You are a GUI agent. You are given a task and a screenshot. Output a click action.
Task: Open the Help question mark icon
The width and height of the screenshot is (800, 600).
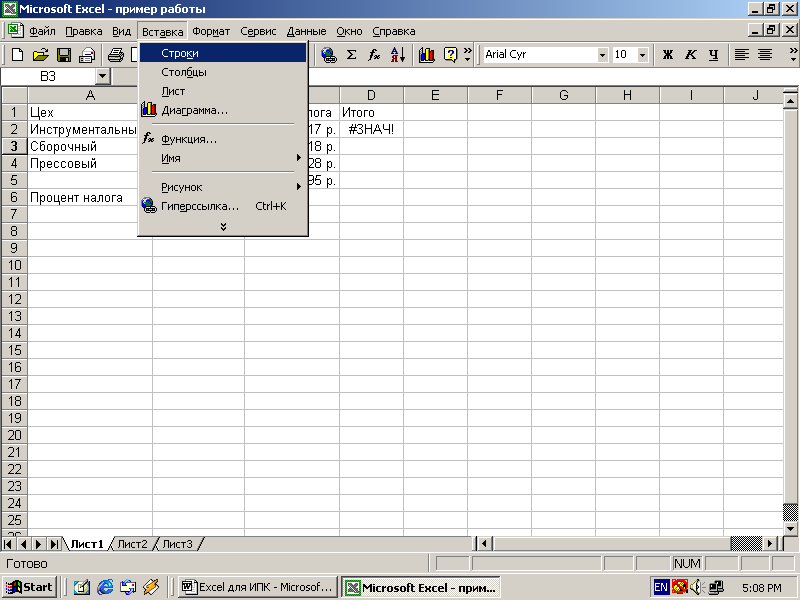[451, 55]
